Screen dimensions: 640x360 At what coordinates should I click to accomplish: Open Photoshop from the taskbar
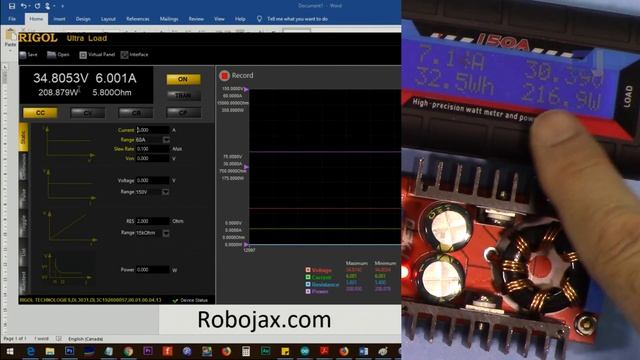pos(69,351)
